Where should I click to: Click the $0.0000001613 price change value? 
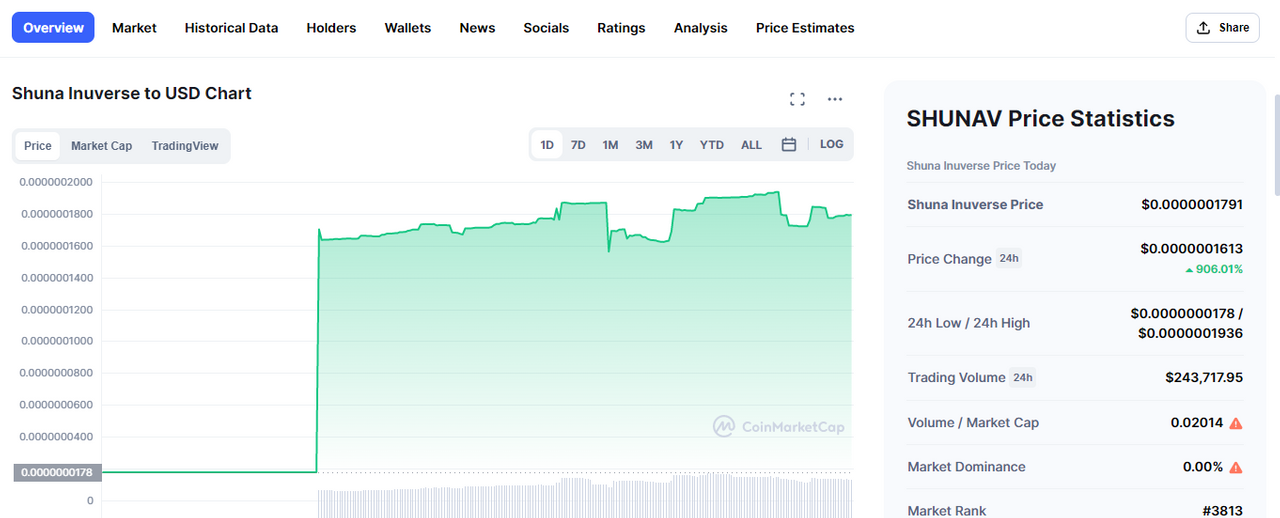click(x=1192, y=248)
